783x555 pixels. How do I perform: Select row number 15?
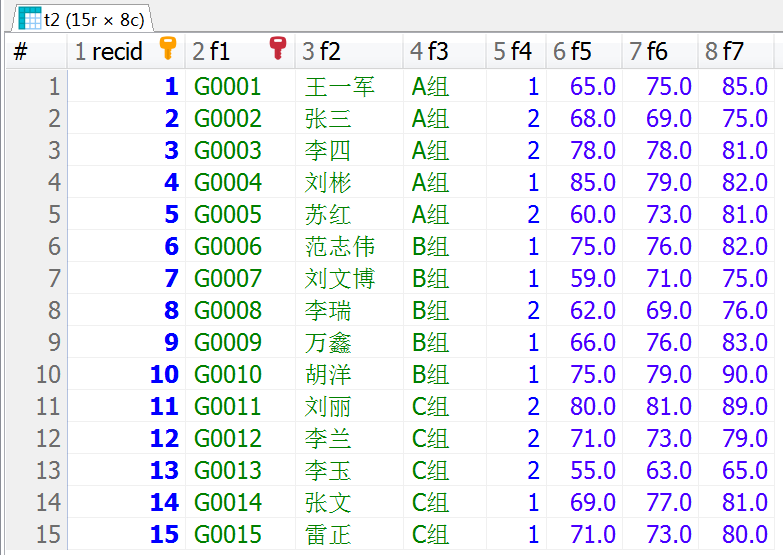[x=48, y=535]
